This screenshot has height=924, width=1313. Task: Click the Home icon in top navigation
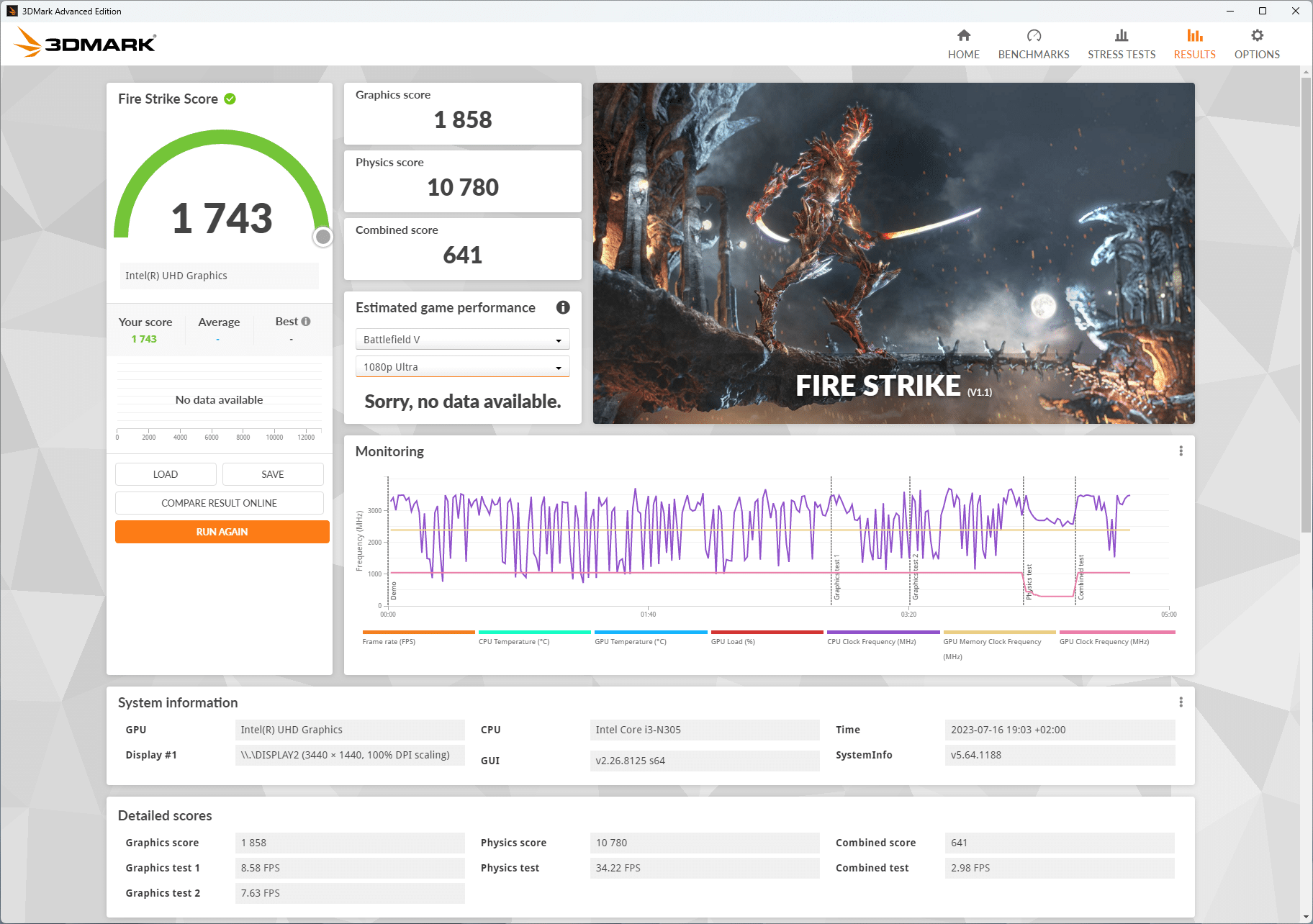(x=963, y=36)
